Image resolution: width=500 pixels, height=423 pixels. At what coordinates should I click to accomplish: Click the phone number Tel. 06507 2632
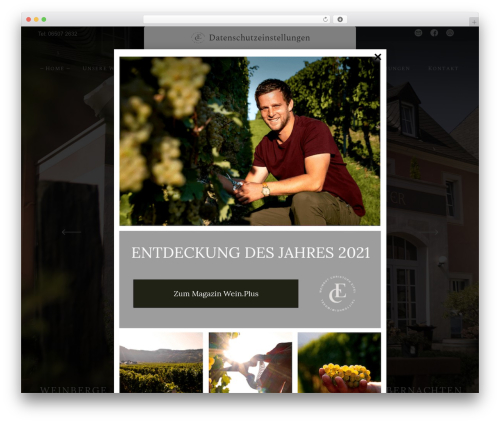(57, 34)
